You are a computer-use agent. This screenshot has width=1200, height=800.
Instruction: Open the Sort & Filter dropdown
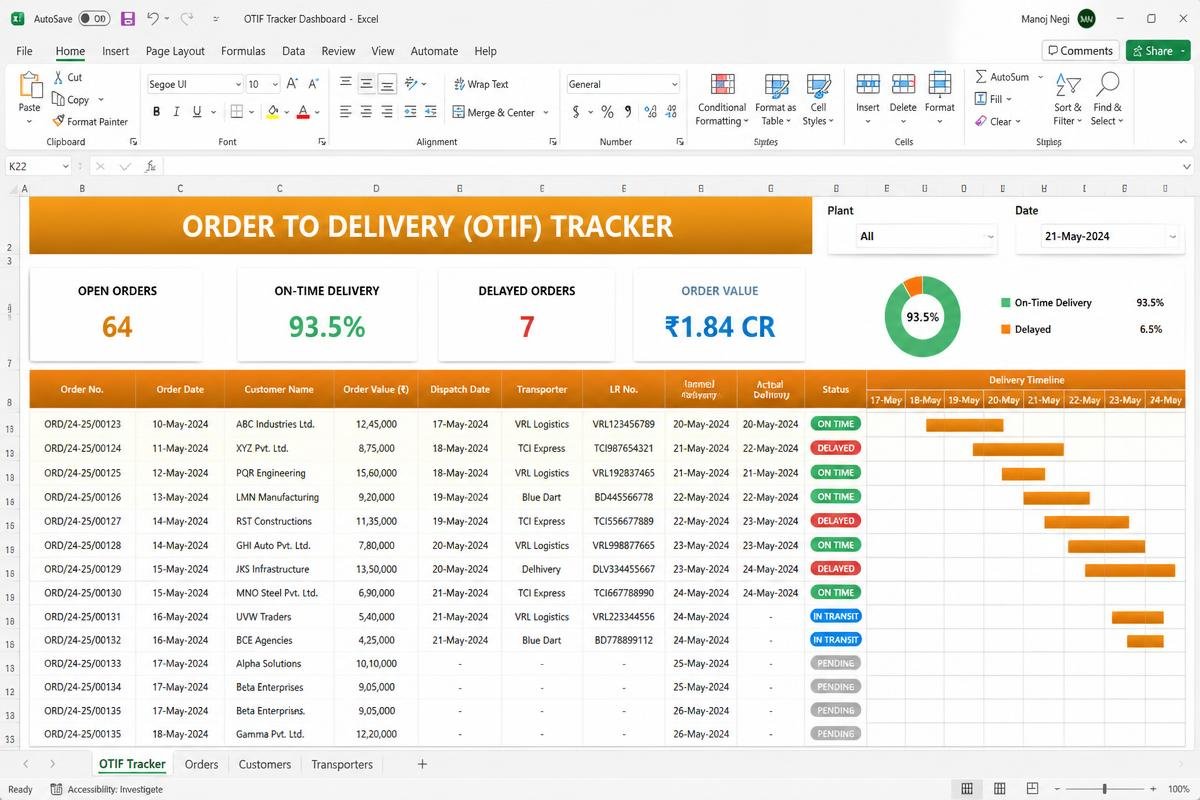point(1068,100)
